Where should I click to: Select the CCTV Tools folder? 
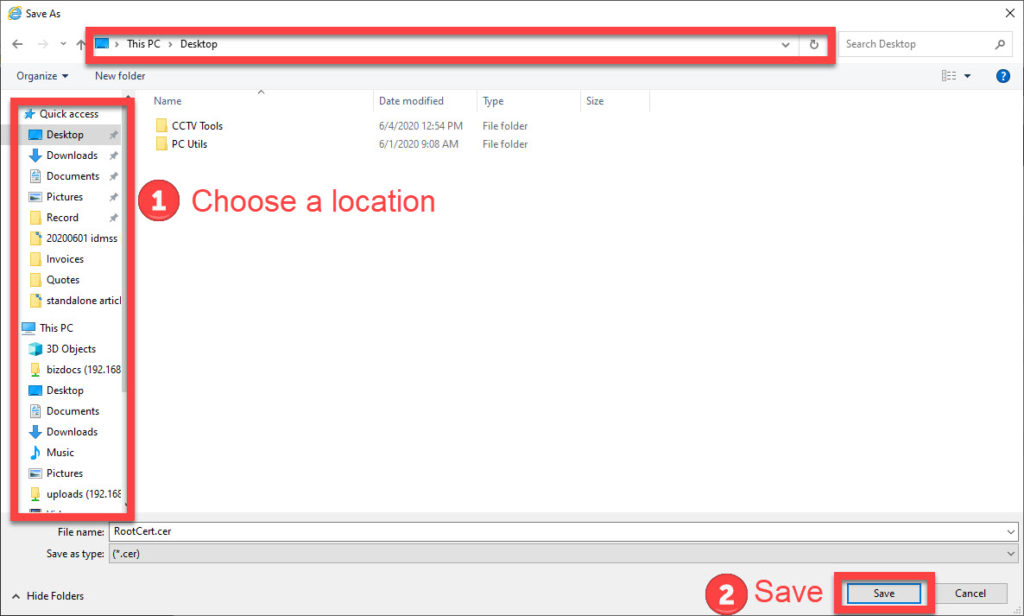(196, 126)
